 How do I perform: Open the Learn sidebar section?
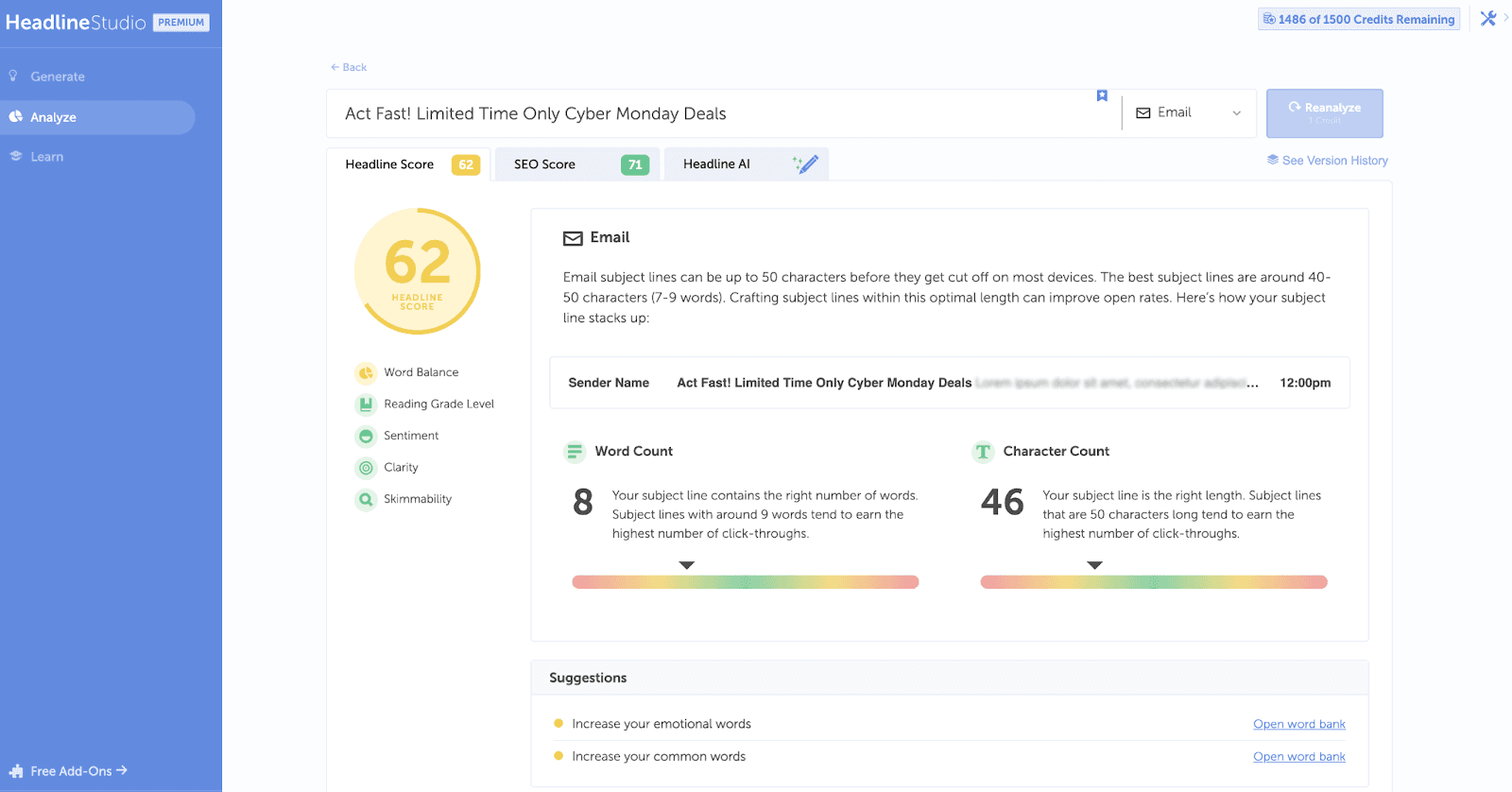click(46, 157)
